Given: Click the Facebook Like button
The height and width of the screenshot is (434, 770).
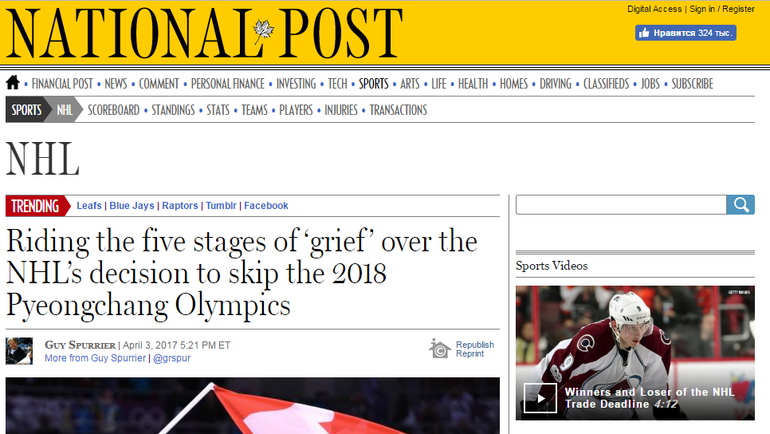Looking at the screenshot, I should pyautogui.click(x=686, y=33).
